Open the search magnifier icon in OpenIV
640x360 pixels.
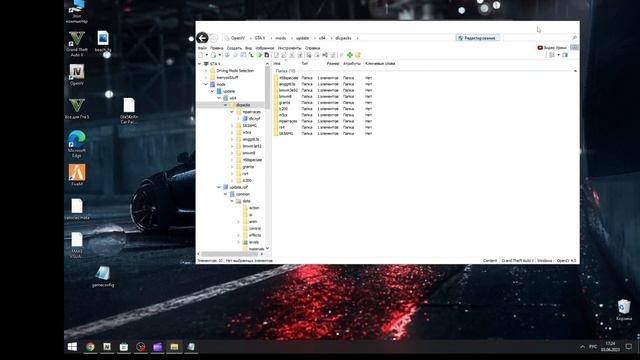click(574, 38)
